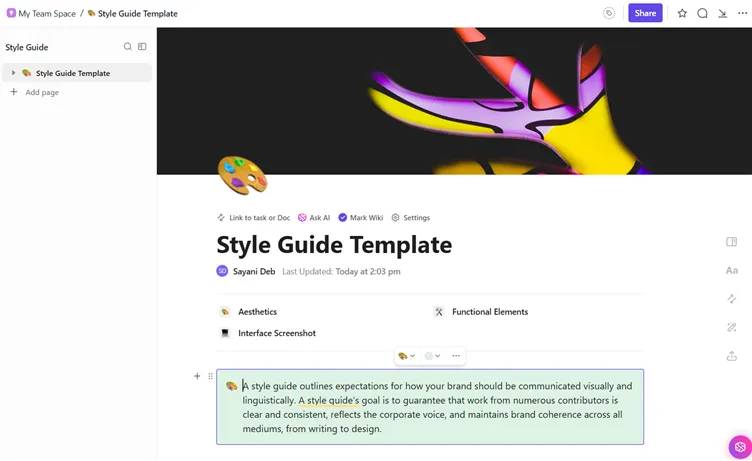The width and height of the screenshot is (752, 461).
Task: Open the top-right three-dot menu
Action: [x=742, y=13]
